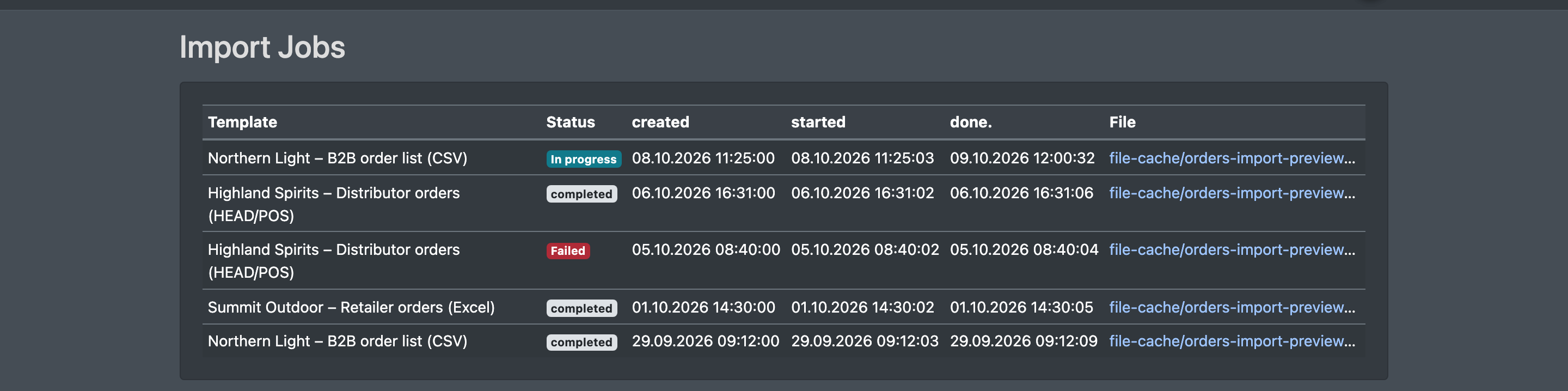1568x391 pixels.
Task: Click created time 08.10.2026 11:25:00
Action: click(x=703, y=158)
